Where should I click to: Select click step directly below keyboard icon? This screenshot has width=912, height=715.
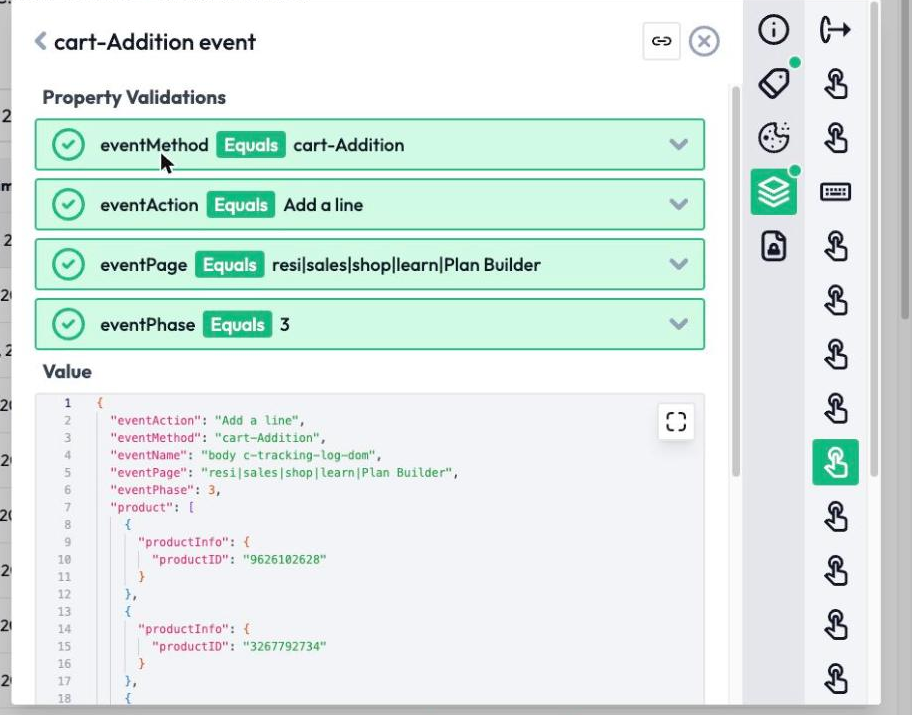tap(835, 246)
